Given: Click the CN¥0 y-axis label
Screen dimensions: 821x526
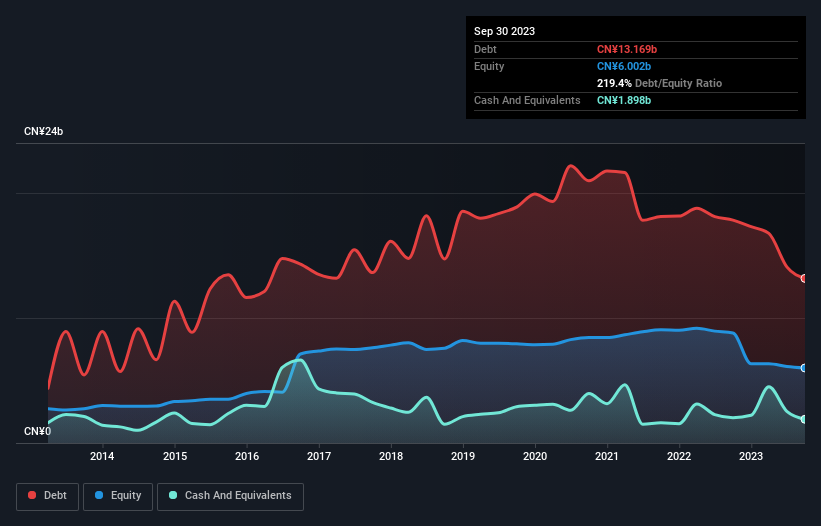Looking at the screenshot, I should click(38, 431).
